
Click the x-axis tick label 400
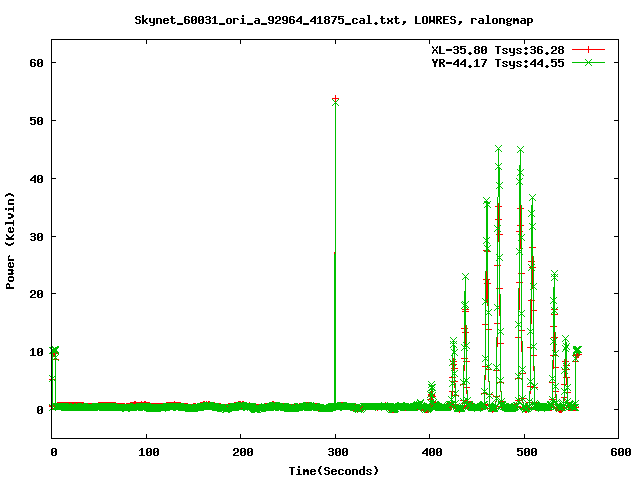coord(432,452)
